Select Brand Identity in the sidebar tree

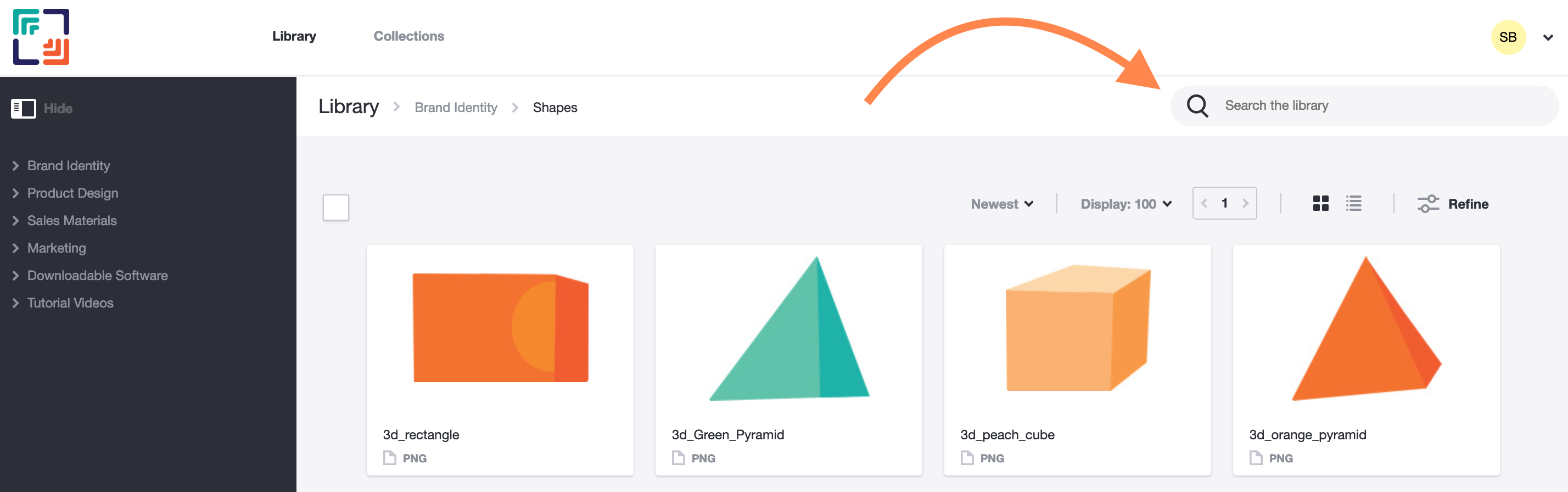69,166
